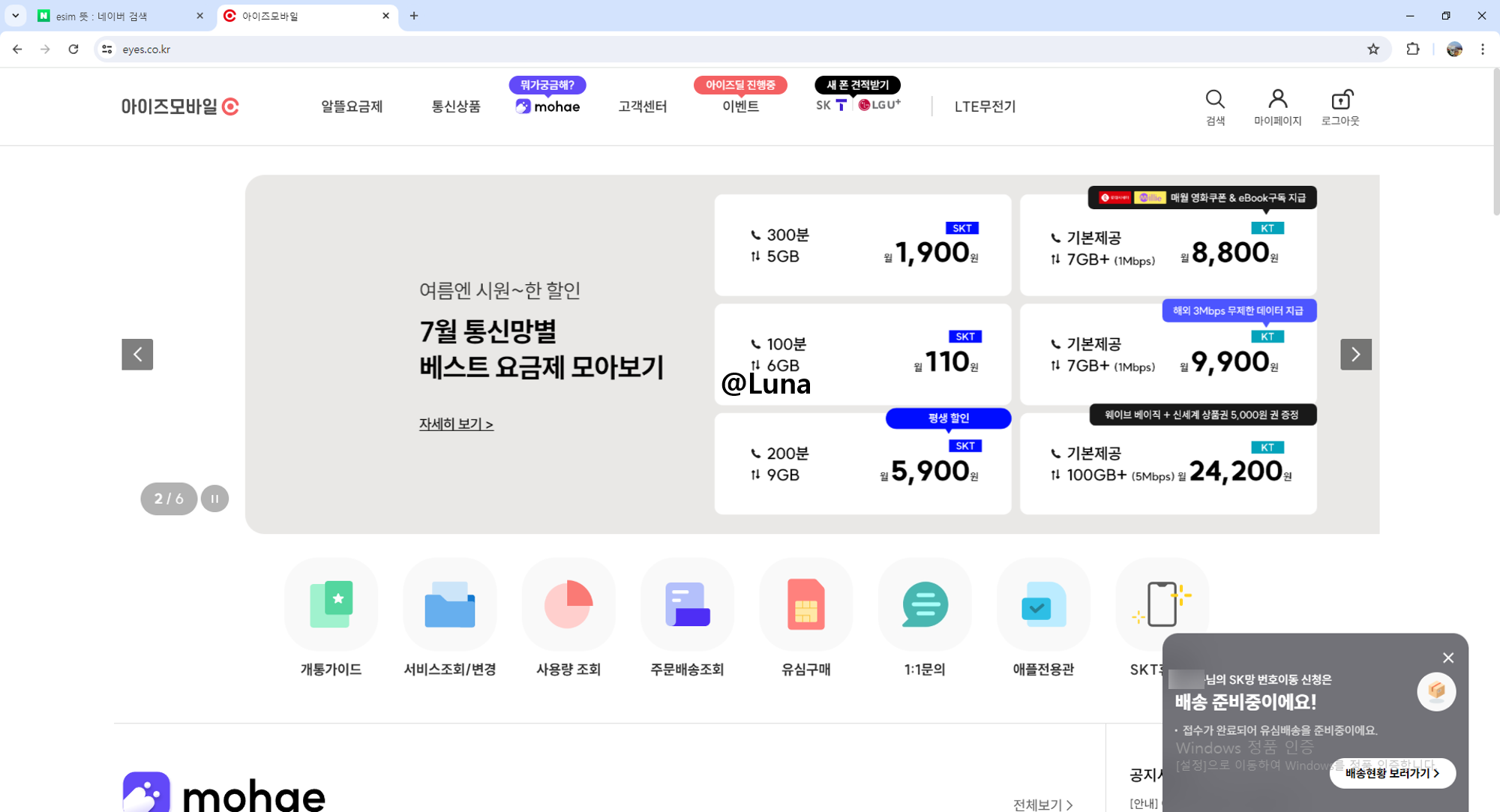Click the 로그아웃 logout icon
Screen dimensions: 1500x812
point(1340,107)
